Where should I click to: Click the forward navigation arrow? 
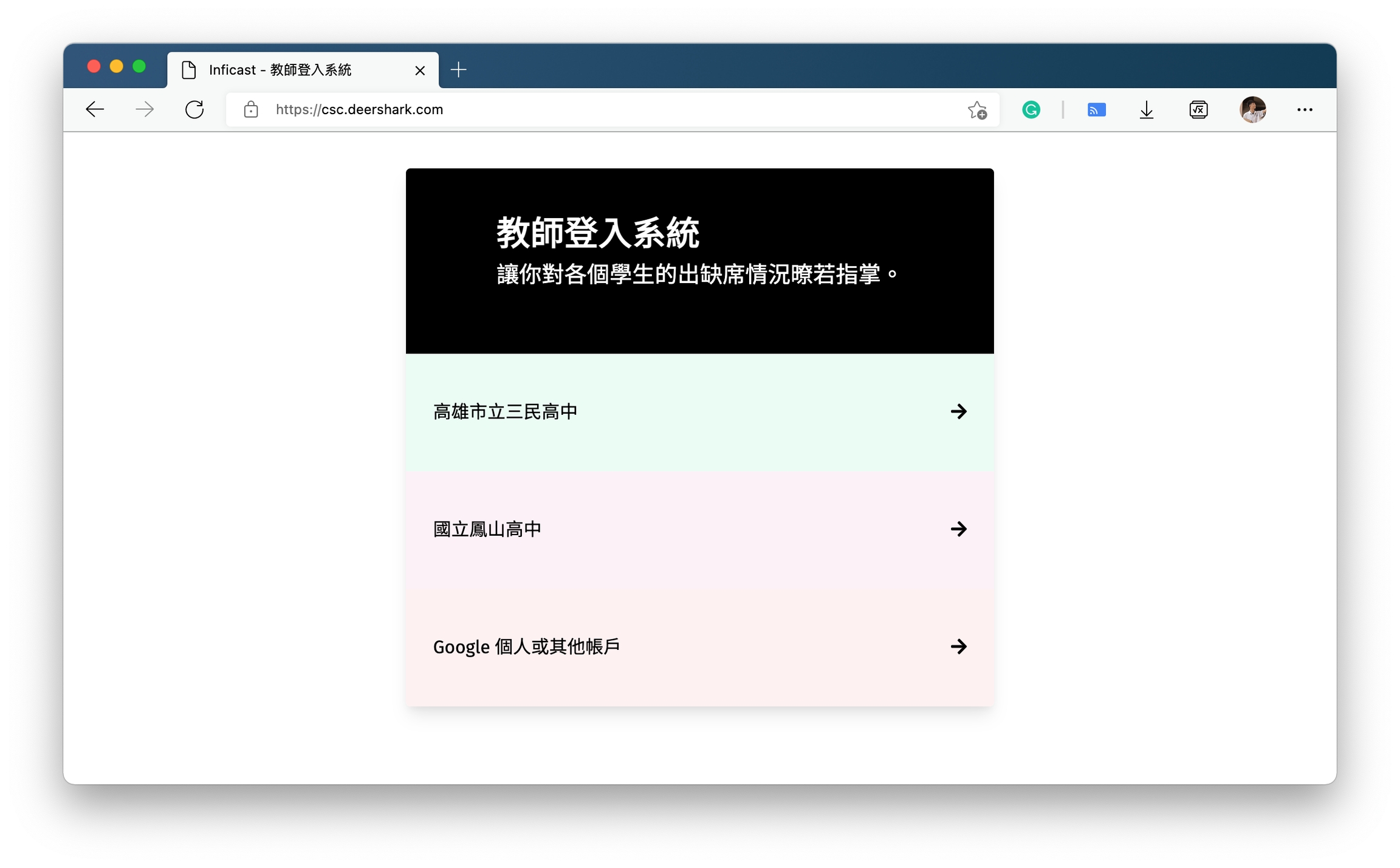145,109
